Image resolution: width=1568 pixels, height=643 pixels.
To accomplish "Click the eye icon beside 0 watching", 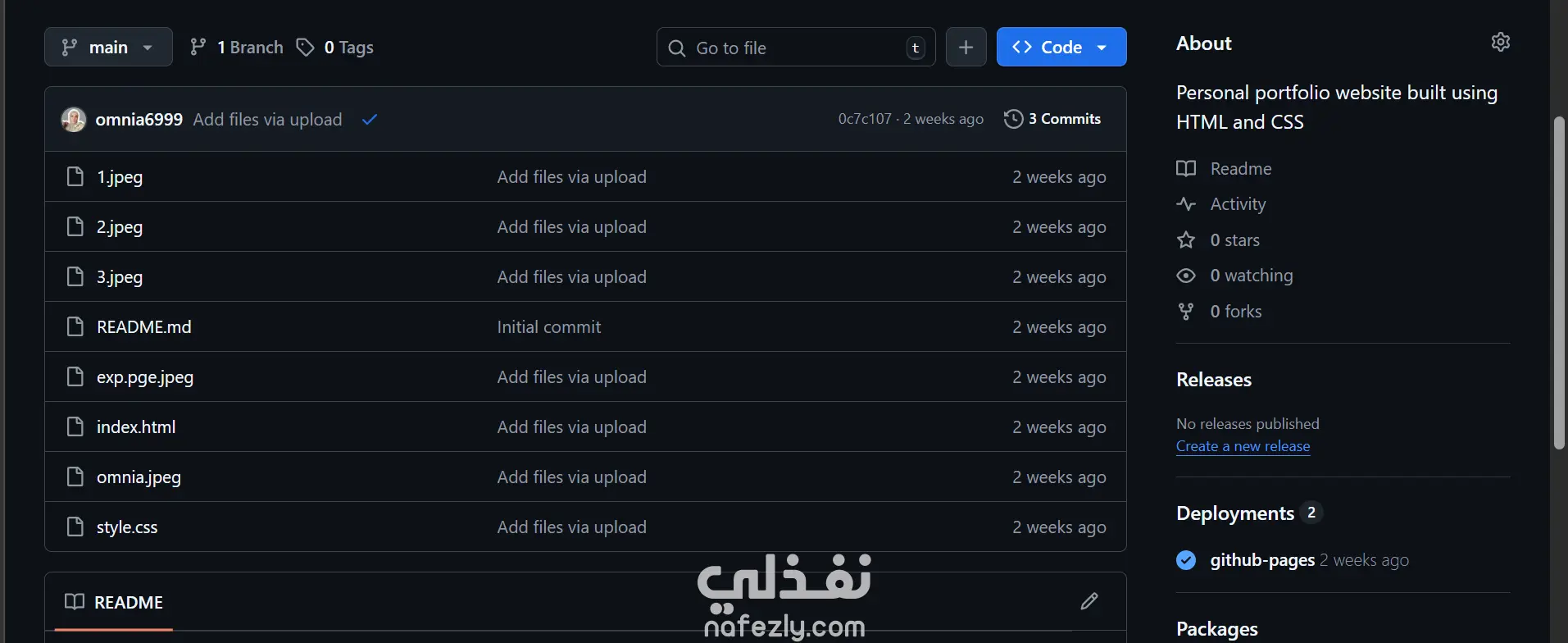I will (x=1186, y=276).
